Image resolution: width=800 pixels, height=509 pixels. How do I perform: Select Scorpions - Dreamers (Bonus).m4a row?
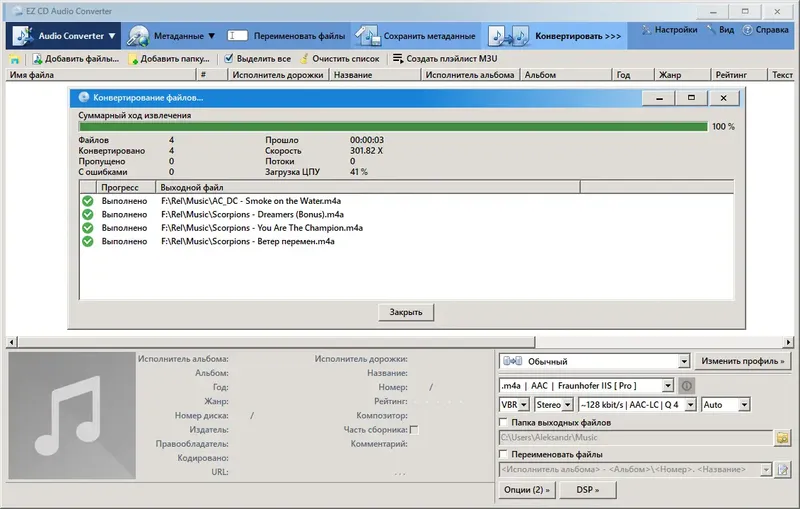(x=407, y=214)
